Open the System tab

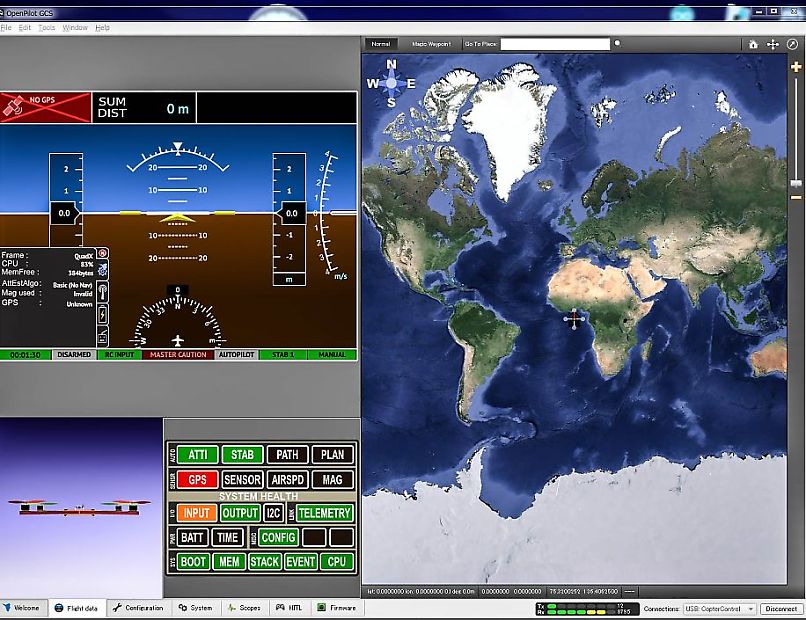[x=195, y=608]
